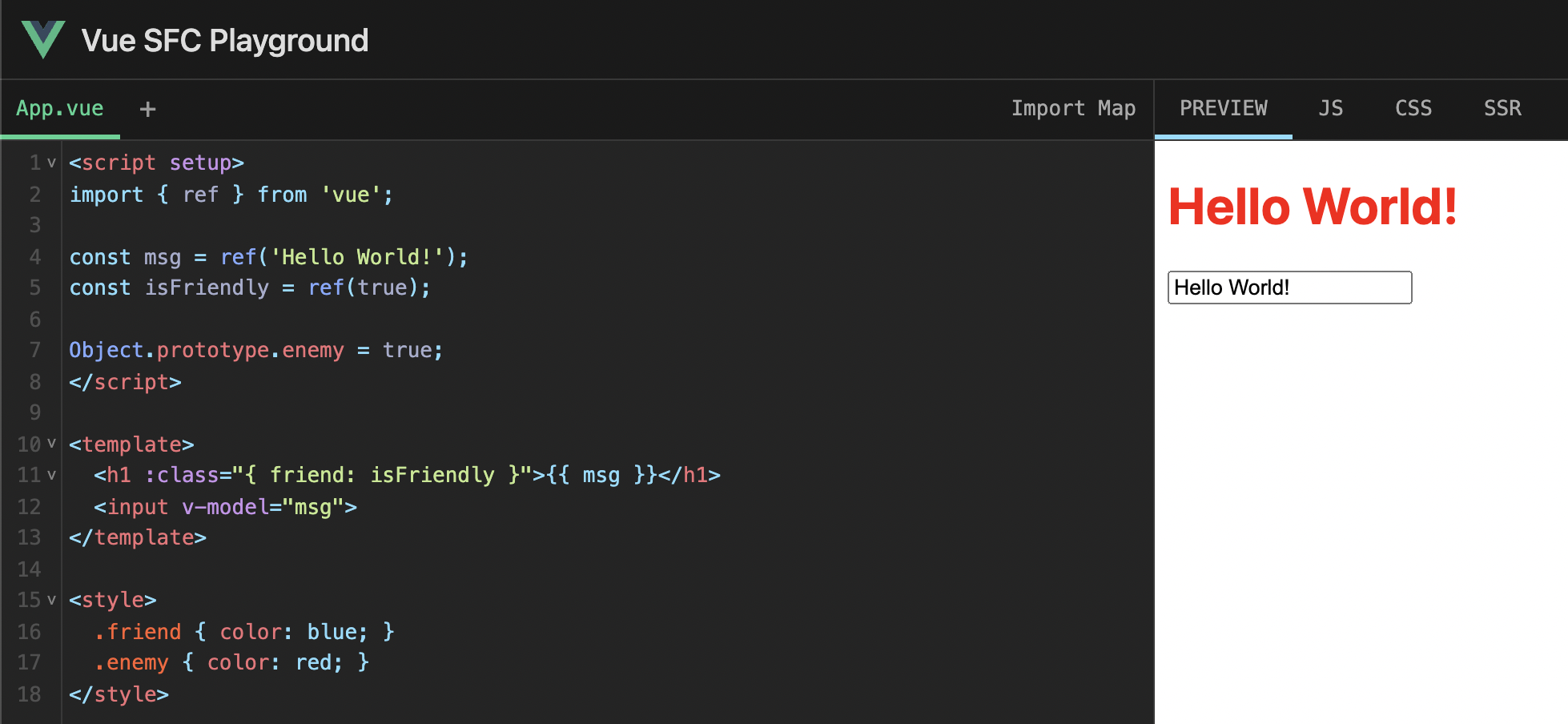Collapse the template block fold arrow
The width and height of the screenshot is (1568, 724).
51,444
